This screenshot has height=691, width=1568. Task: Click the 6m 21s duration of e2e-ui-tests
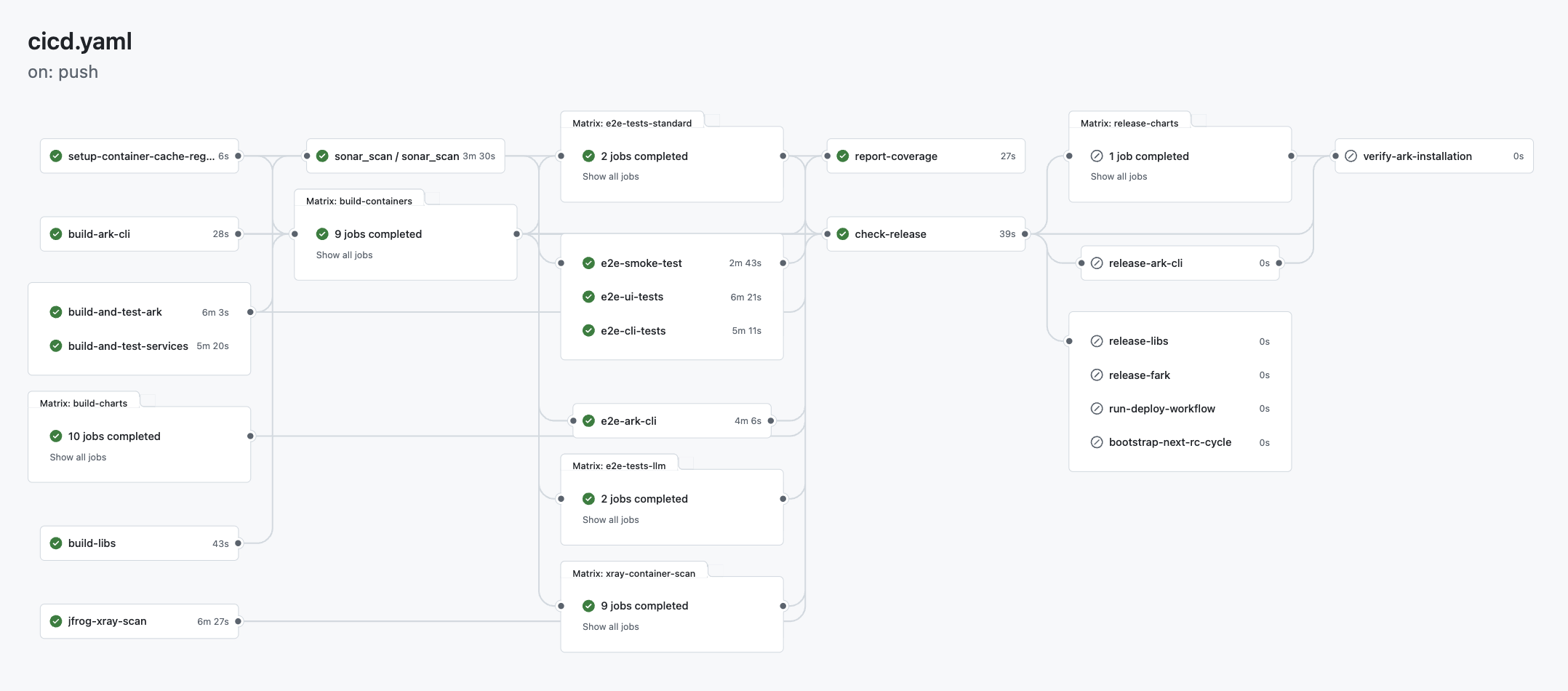point(745,297)
